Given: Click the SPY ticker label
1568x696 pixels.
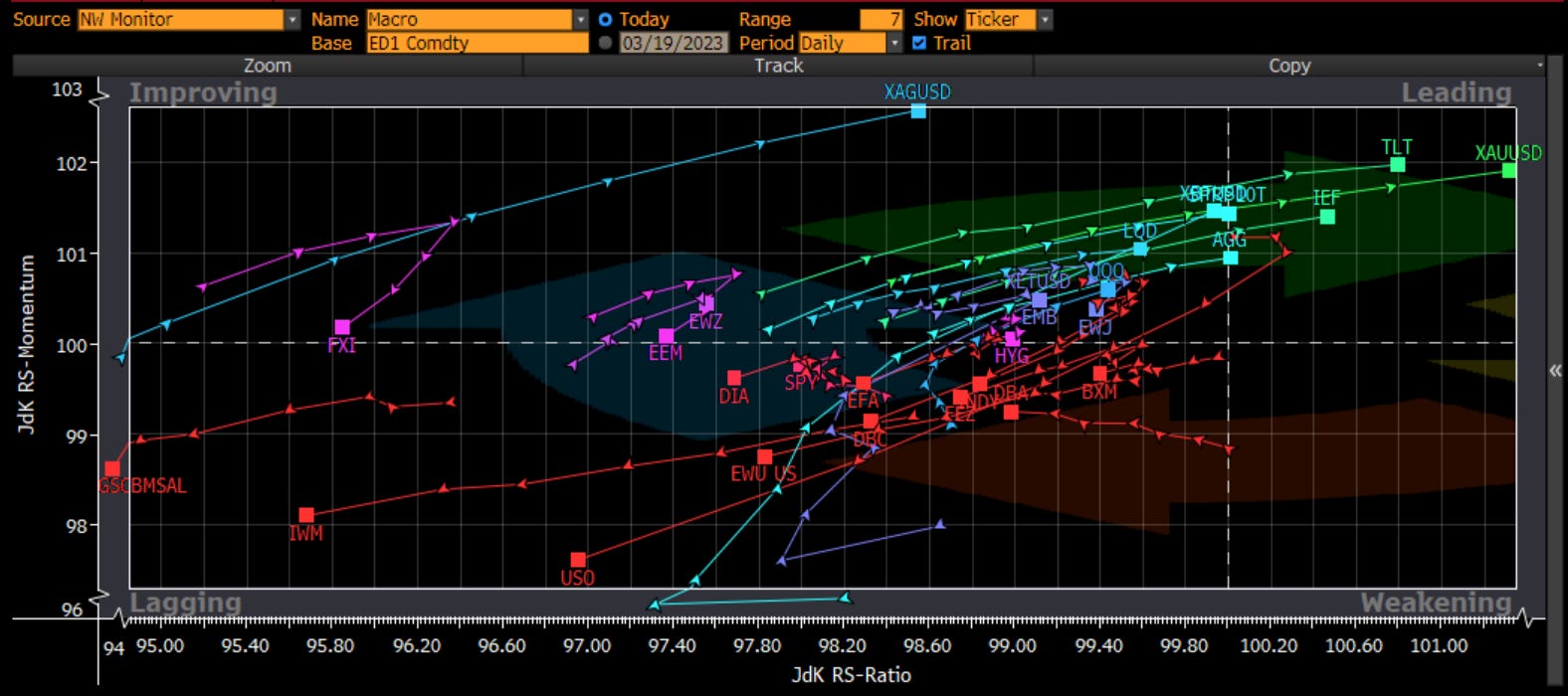Looking at the screenshot, I should pyautogui.click(x=801, y=383).
